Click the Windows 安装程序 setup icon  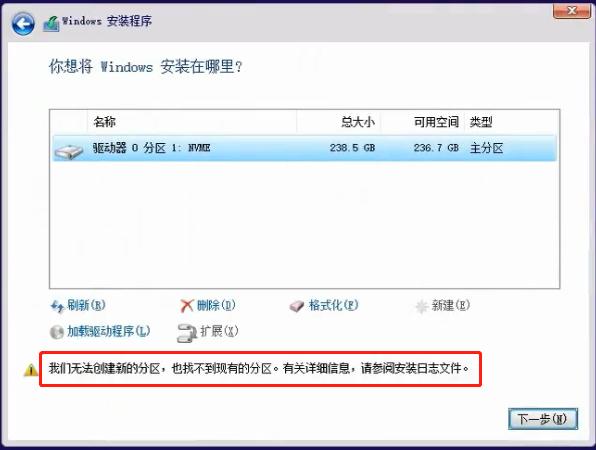51,23
